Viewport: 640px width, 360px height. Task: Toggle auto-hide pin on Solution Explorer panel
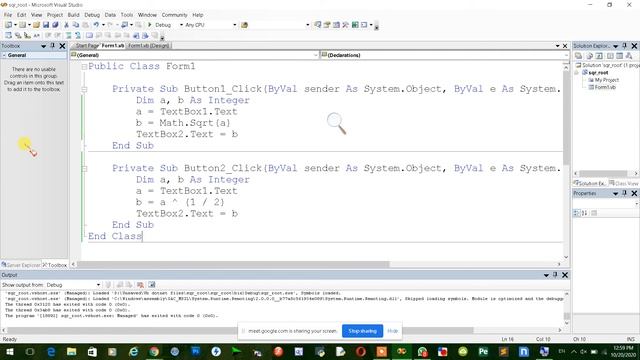[x=624, y=46]
